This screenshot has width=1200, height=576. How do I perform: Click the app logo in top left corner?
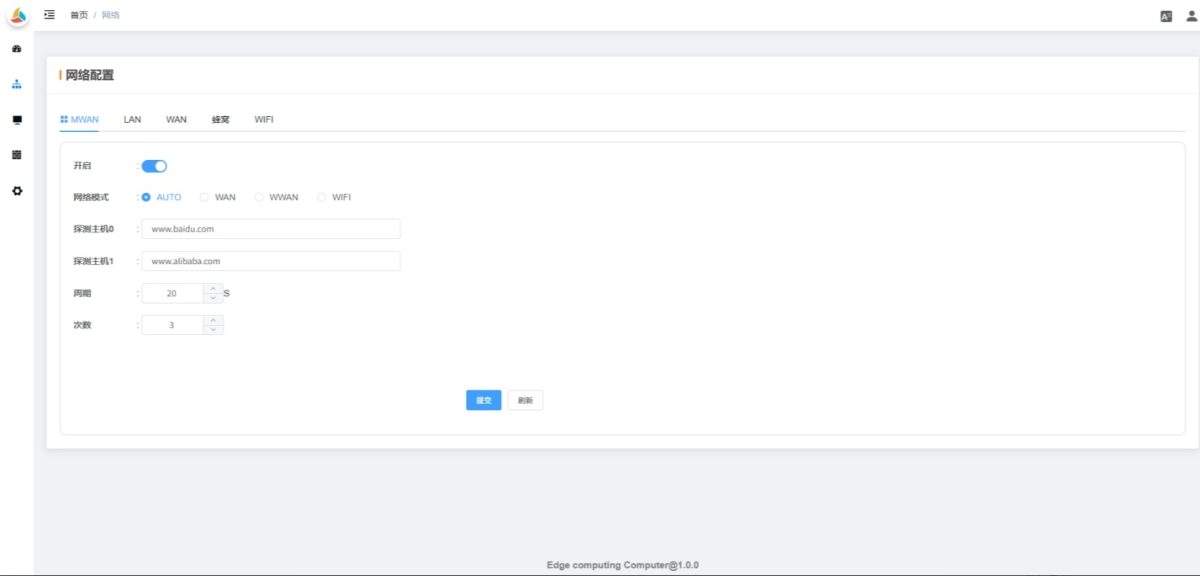click(x=16, y=14)
